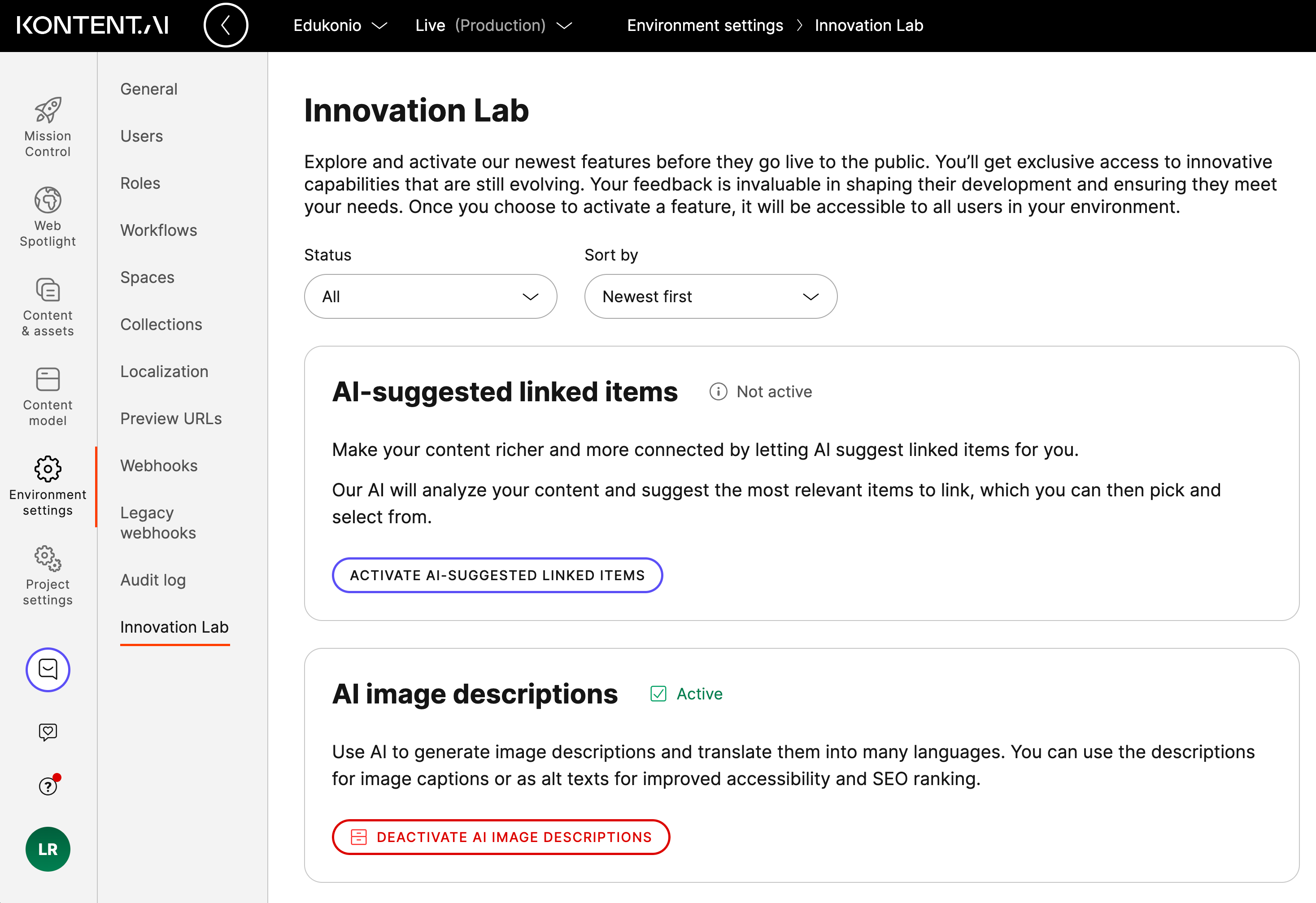Screen dimensions: 1316x903
Task: Open the help menu with notification badge
Action: (48, 785)
